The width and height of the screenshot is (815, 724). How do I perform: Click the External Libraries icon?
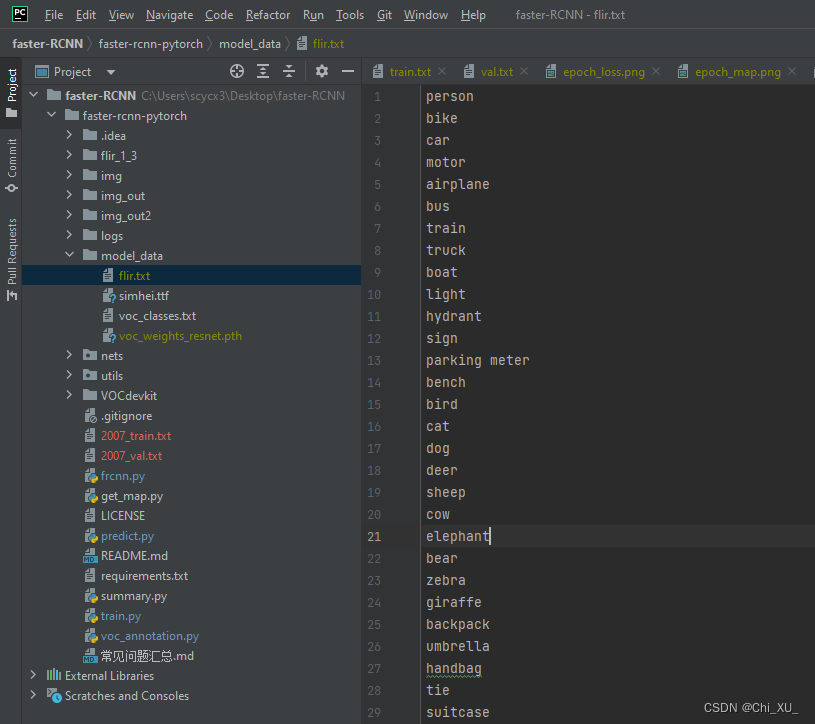(x=54, y=676)
